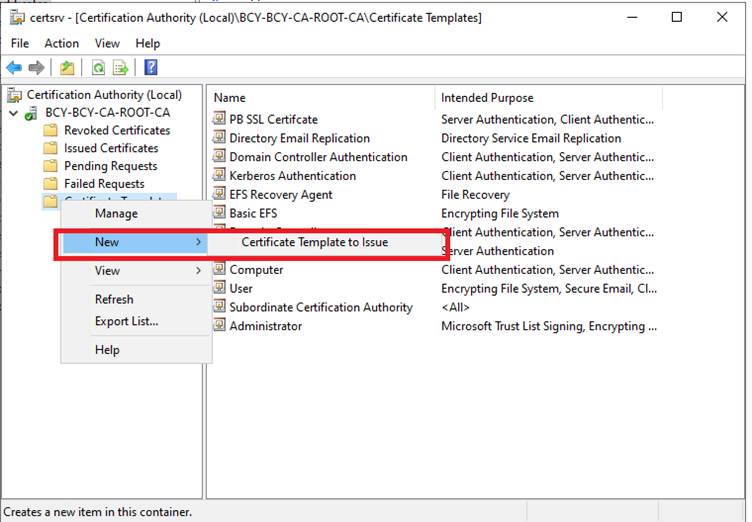Open the Pending Requests folder
This screenshot has width=752, height=522.
[x=110, y=166]
